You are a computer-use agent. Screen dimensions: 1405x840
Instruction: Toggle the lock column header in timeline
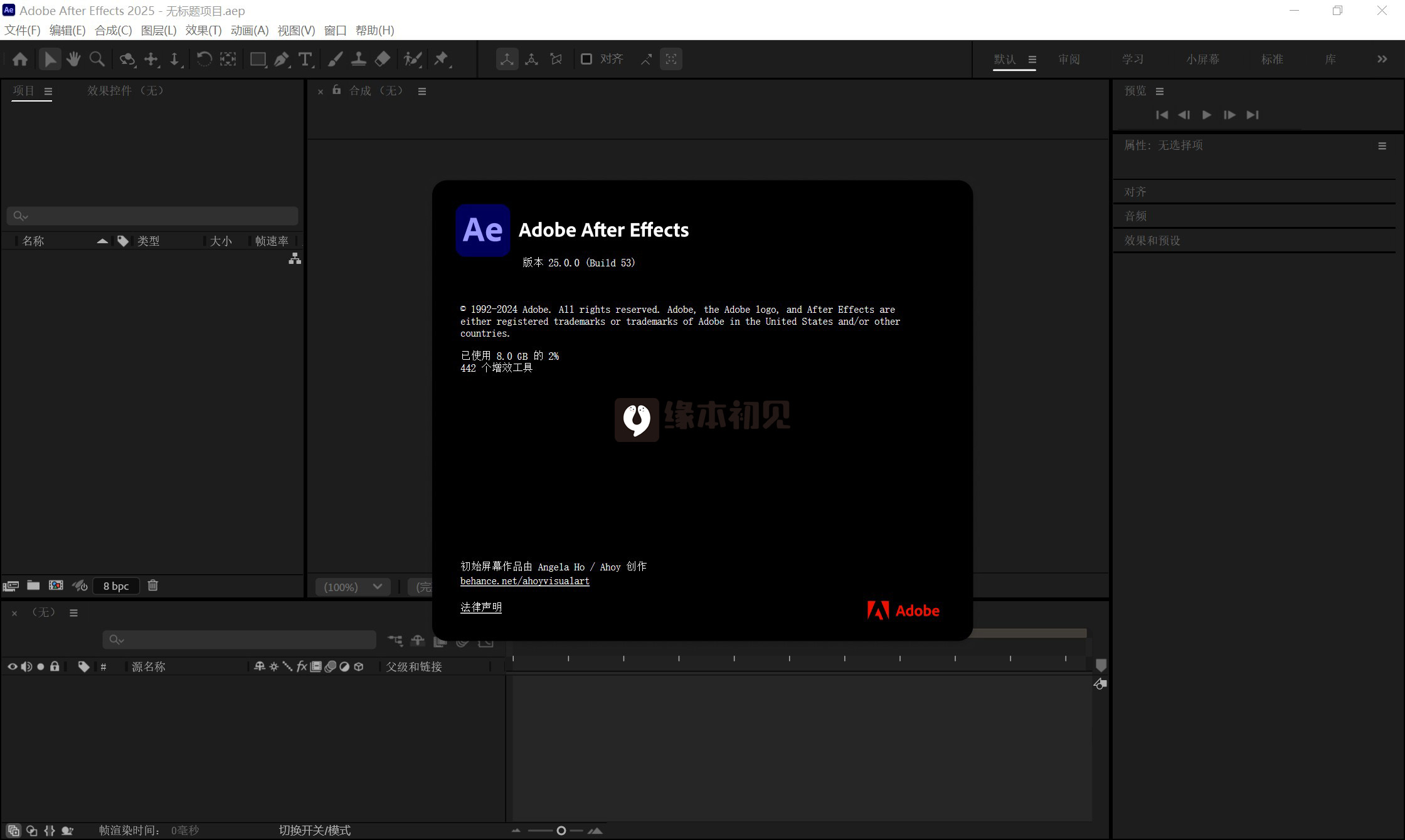point(55,666)
